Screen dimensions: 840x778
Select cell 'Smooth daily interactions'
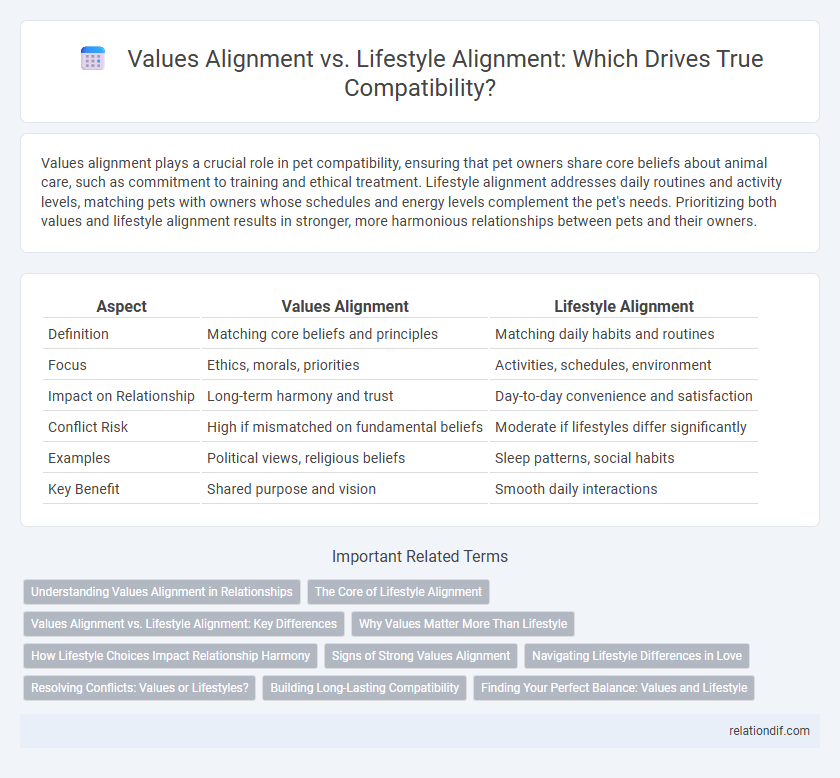click(x=624, y=489)
